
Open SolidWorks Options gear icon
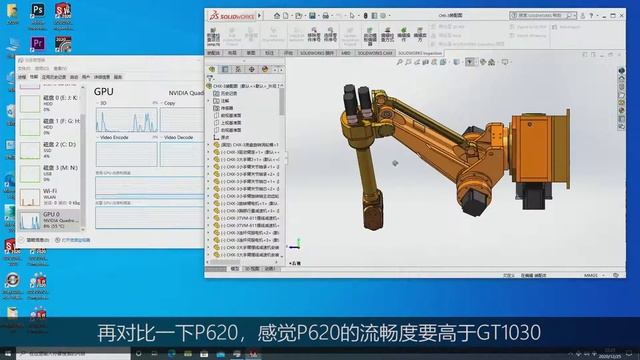383,16
